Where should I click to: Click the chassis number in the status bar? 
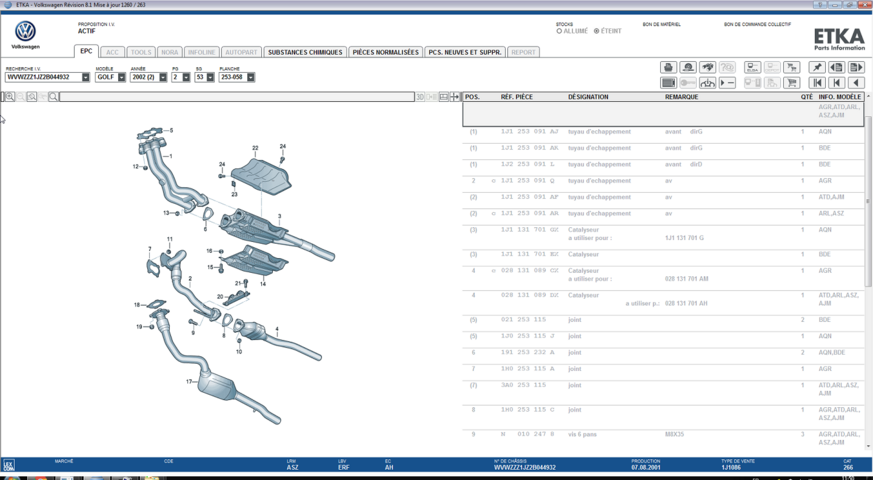coord(524,468)
